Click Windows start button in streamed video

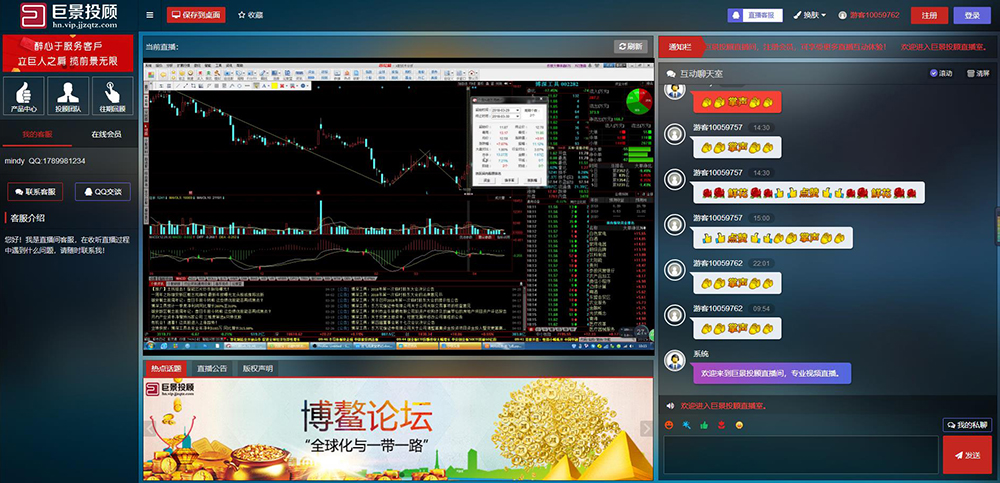149,346
